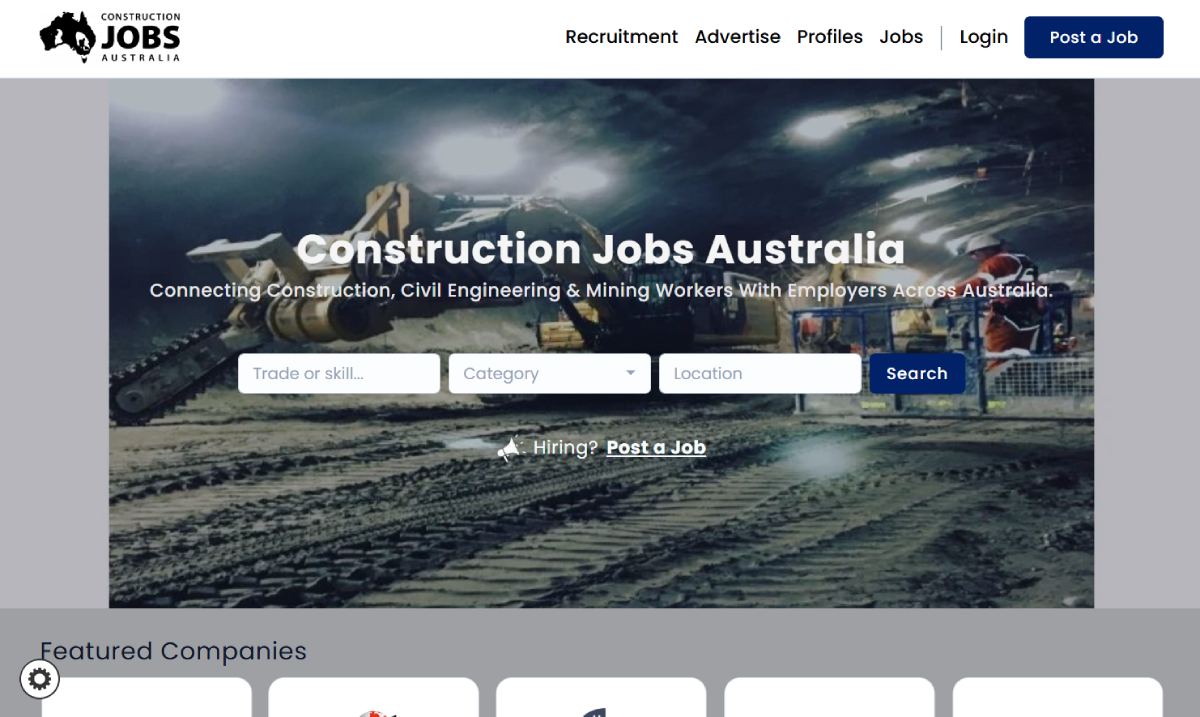
Task: Open the featured company card with red logo
Action: [x=374, y=698]
